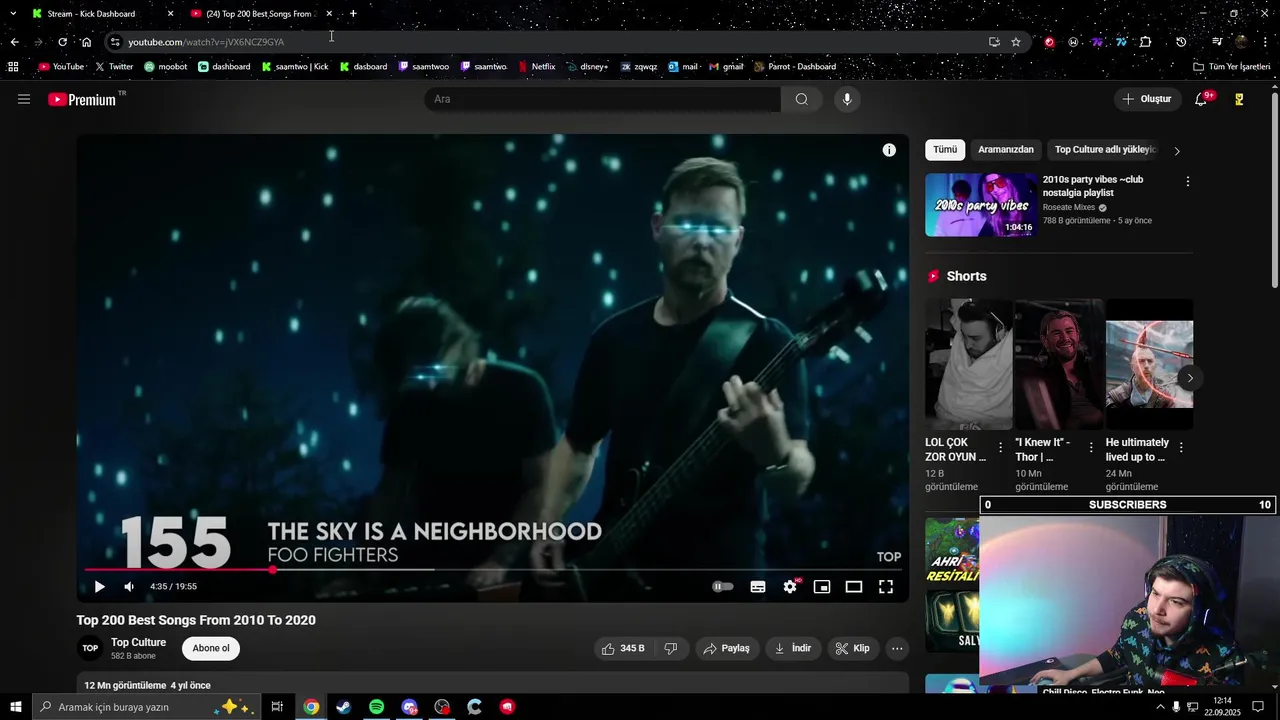Click the Oluştur create button
Viewport: 1280px width, 720px height.
[x=1146, y=99]
